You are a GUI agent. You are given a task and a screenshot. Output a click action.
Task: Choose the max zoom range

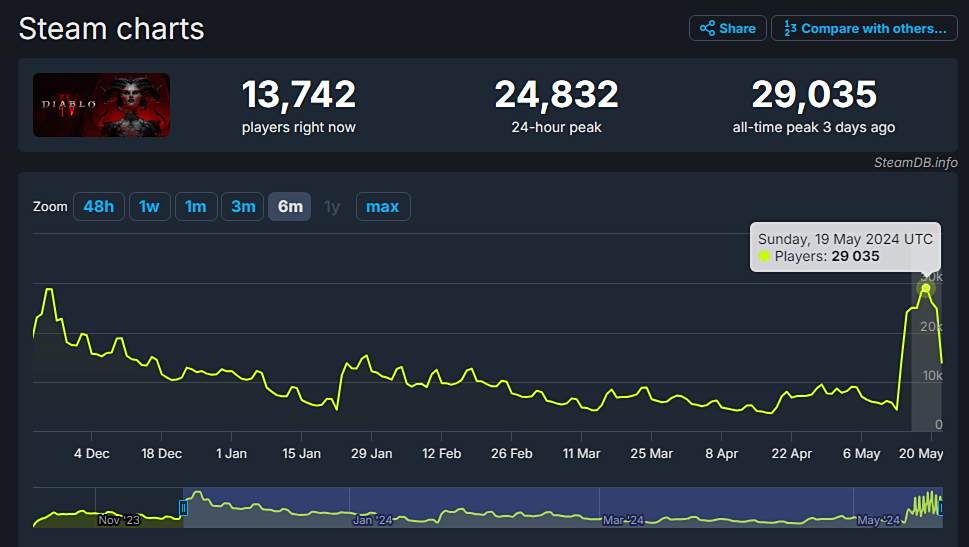tap(383, 206)
